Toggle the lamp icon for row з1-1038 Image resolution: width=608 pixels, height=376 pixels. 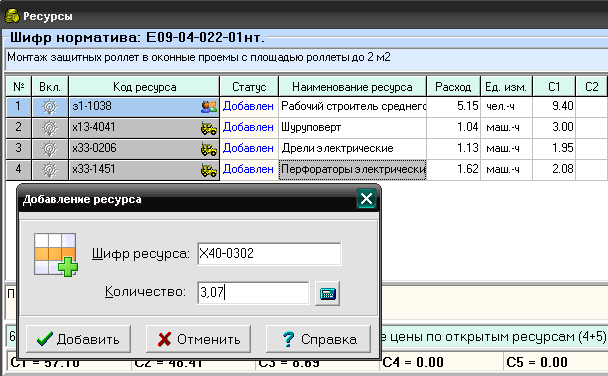[50, 107]
